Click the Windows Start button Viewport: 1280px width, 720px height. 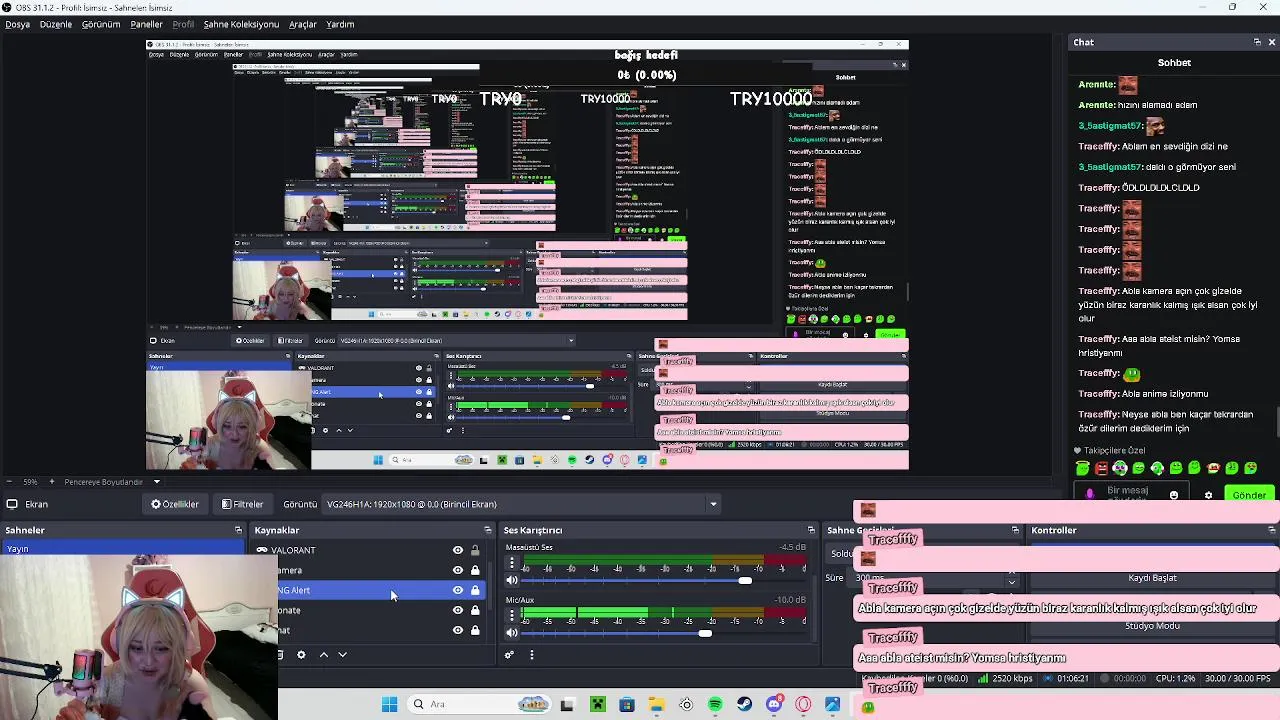click(389, 705)
